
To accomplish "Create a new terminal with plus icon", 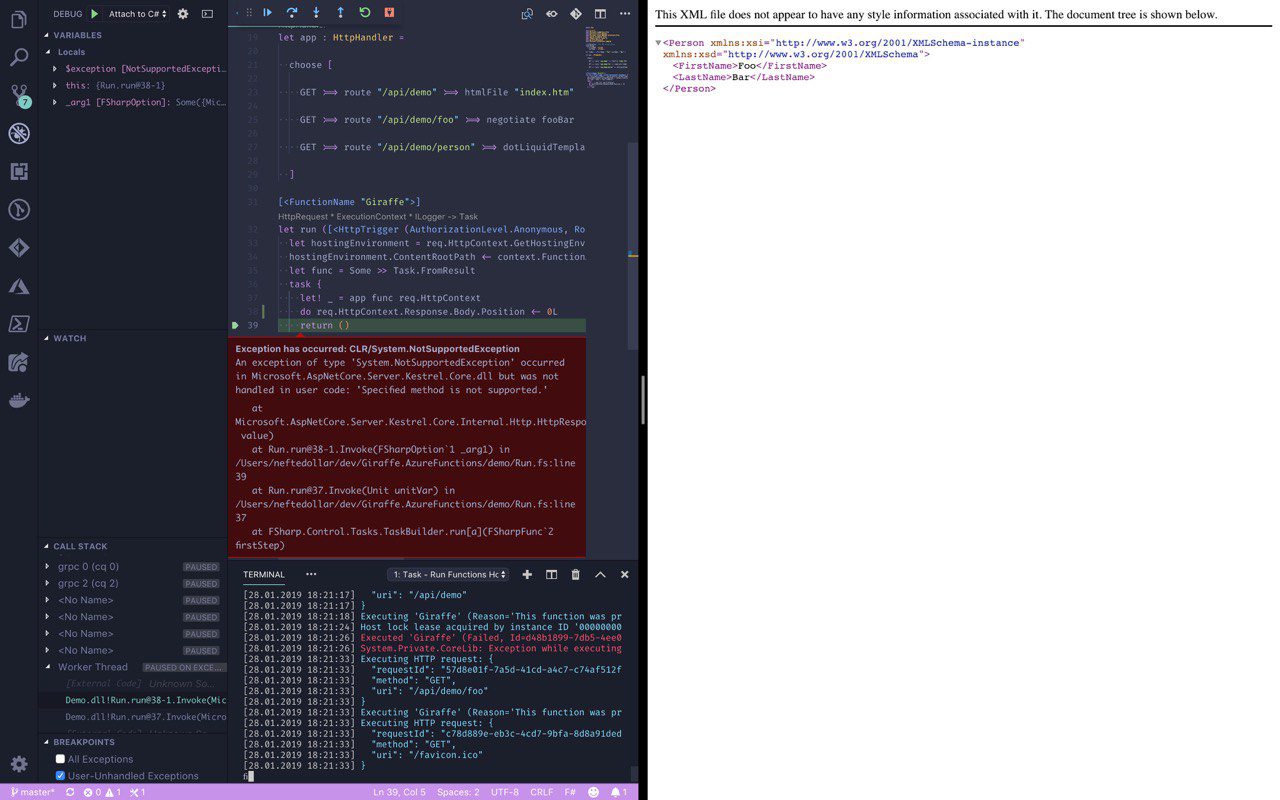I will click(527, 575).
